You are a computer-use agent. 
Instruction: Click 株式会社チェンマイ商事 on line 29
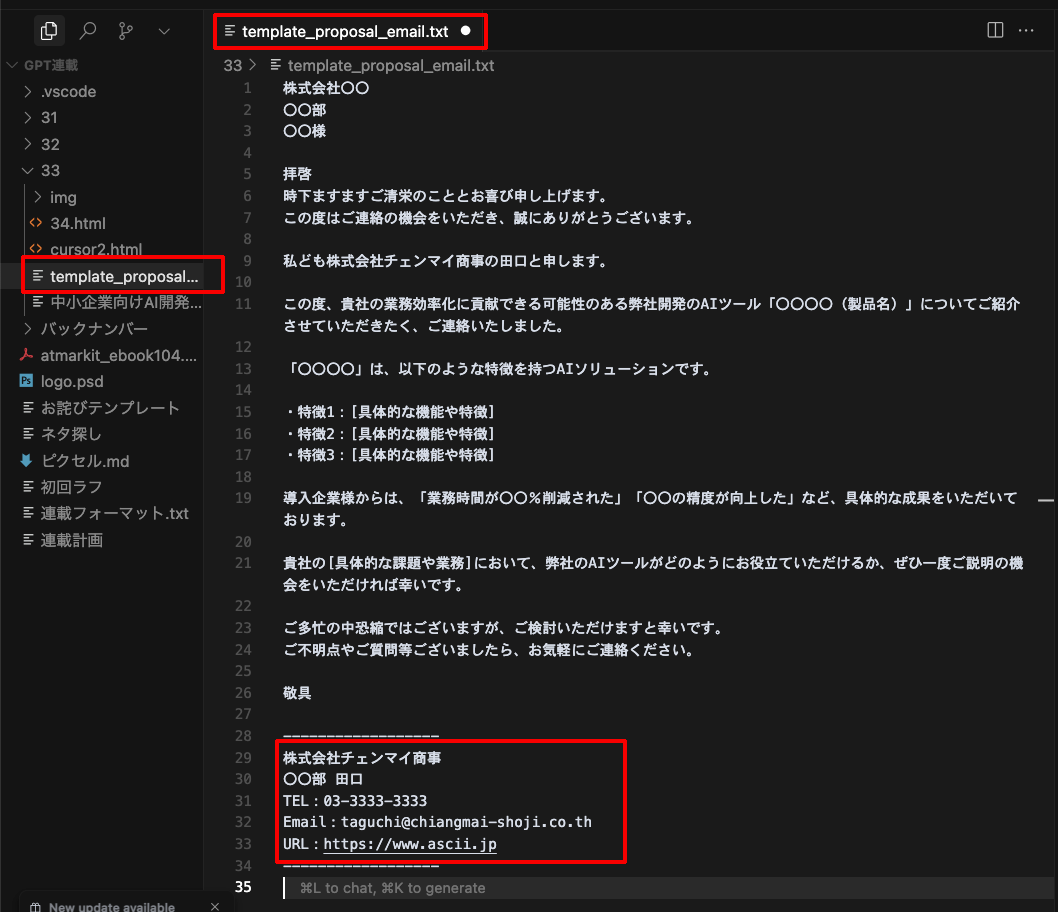pos(362,758)
